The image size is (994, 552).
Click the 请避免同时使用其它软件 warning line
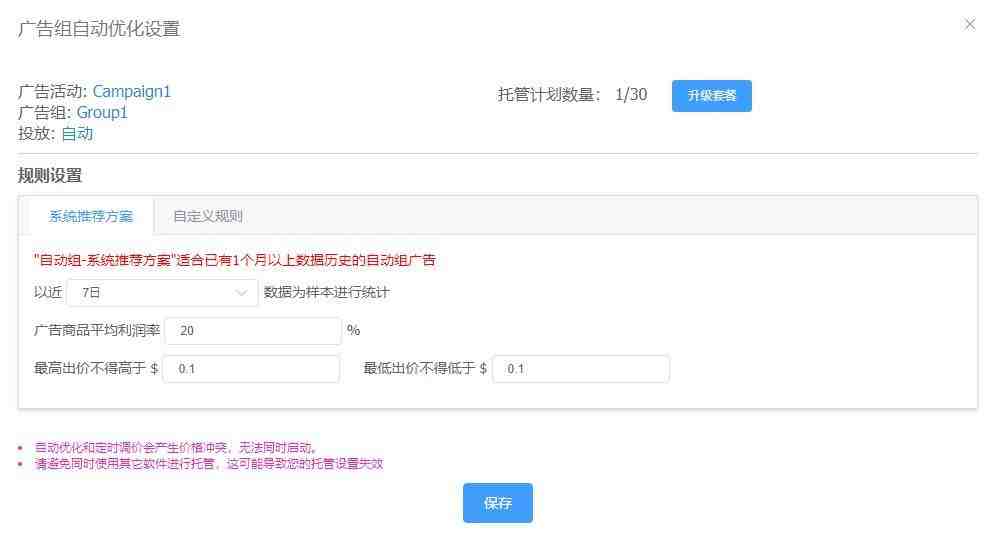coord(209,463)
